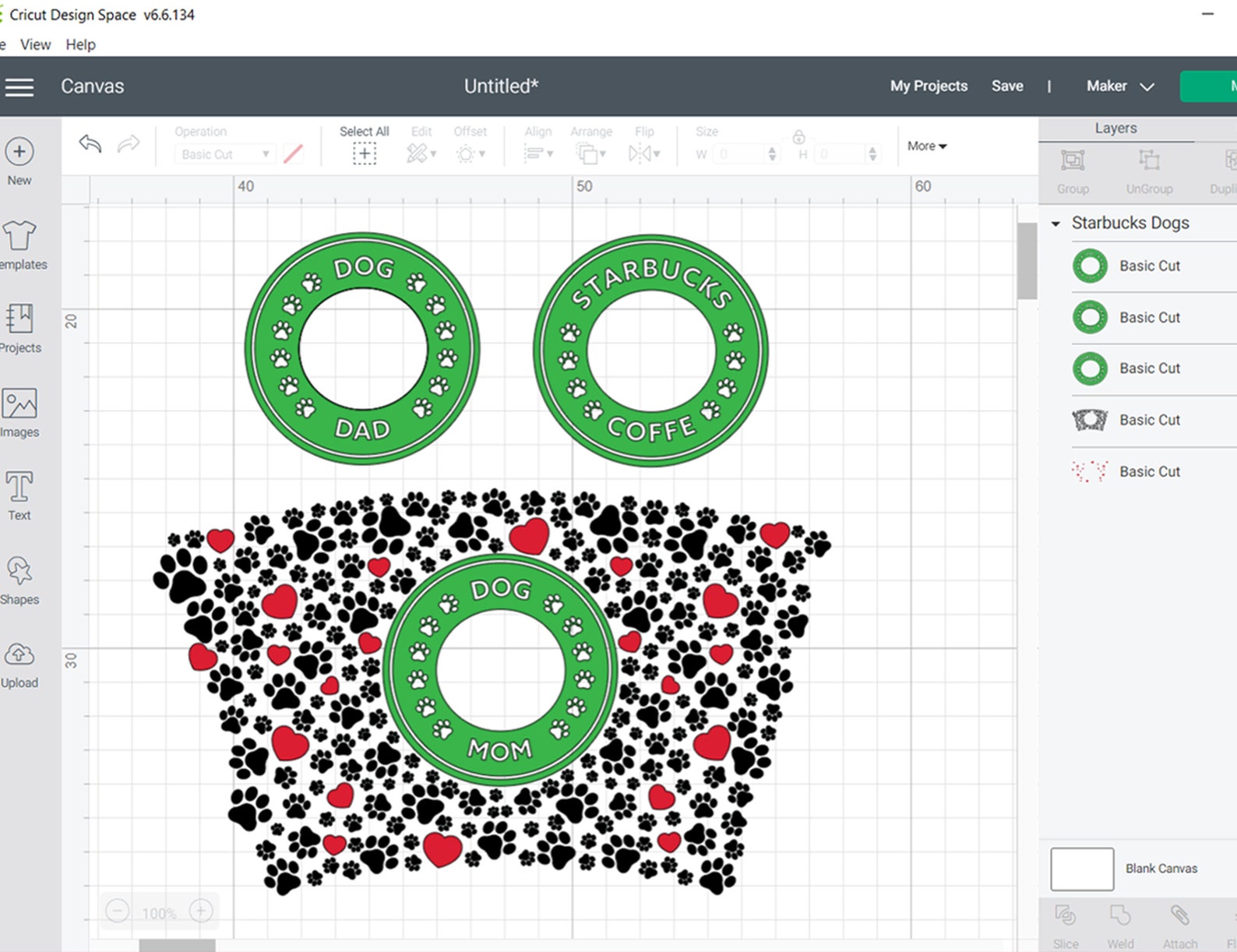Click the Group layers icon

tap(1073, 160)
